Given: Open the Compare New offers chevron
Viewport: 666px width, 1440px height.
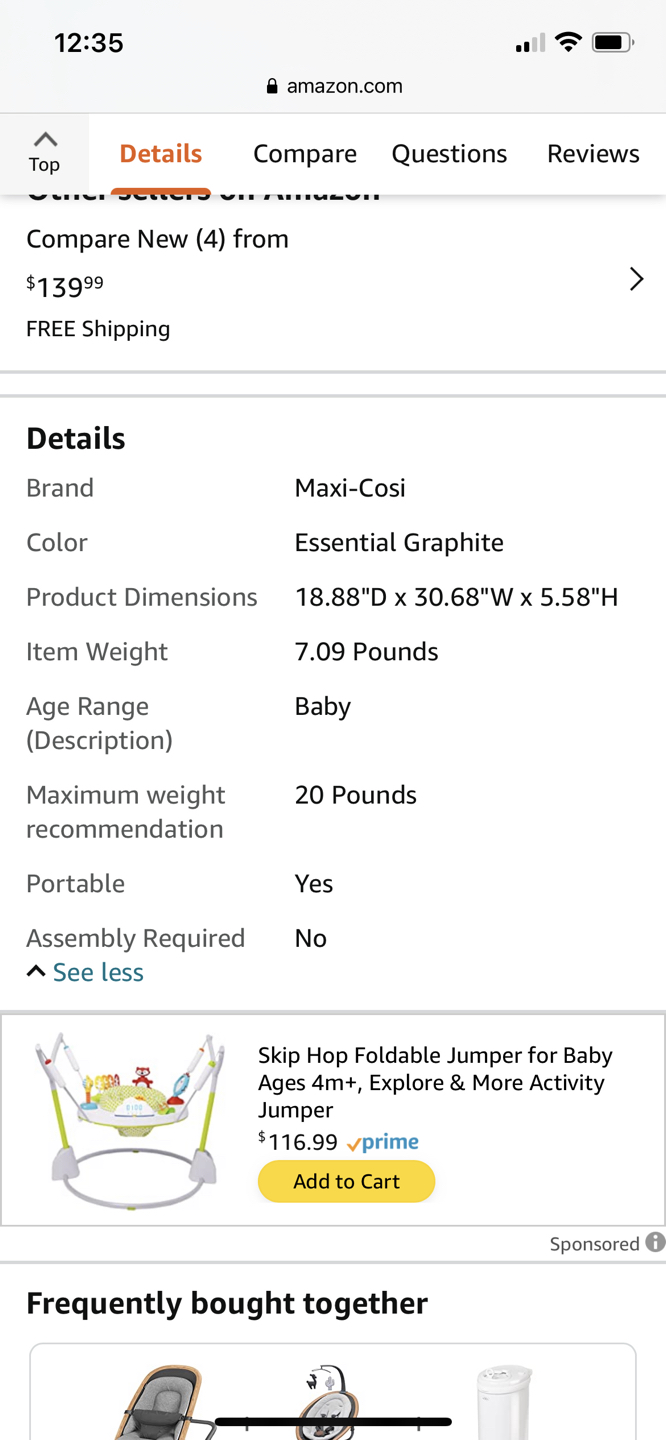Looking at the screenshot, I should pos(636,279).
